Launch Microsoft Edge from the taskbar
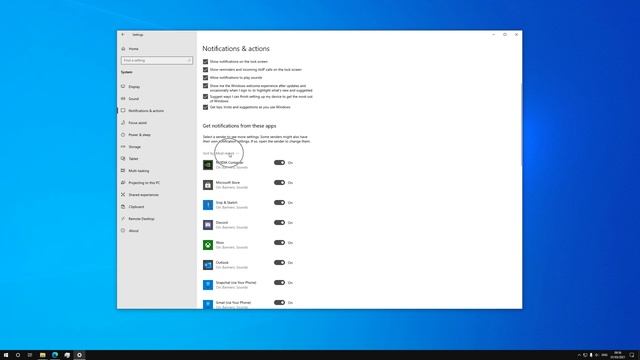The image size is (640, 360). click(x=55, y=355)
